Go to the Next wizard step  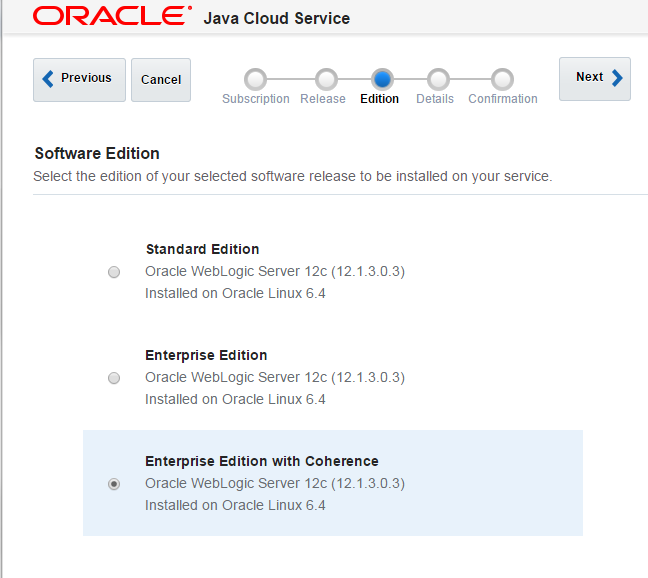click(x=595, y=79)
